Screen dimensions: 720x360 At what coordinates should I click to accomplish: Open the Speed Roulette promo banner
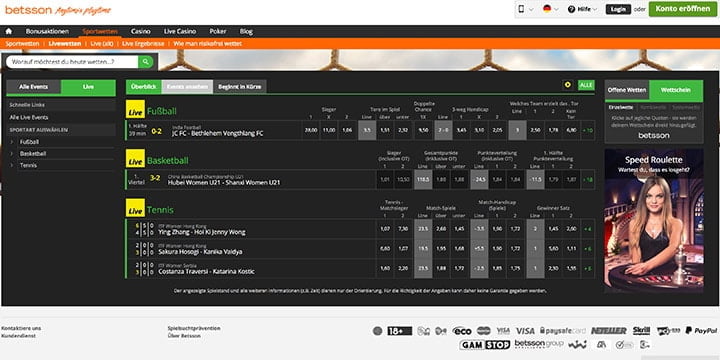coord(654,220)
